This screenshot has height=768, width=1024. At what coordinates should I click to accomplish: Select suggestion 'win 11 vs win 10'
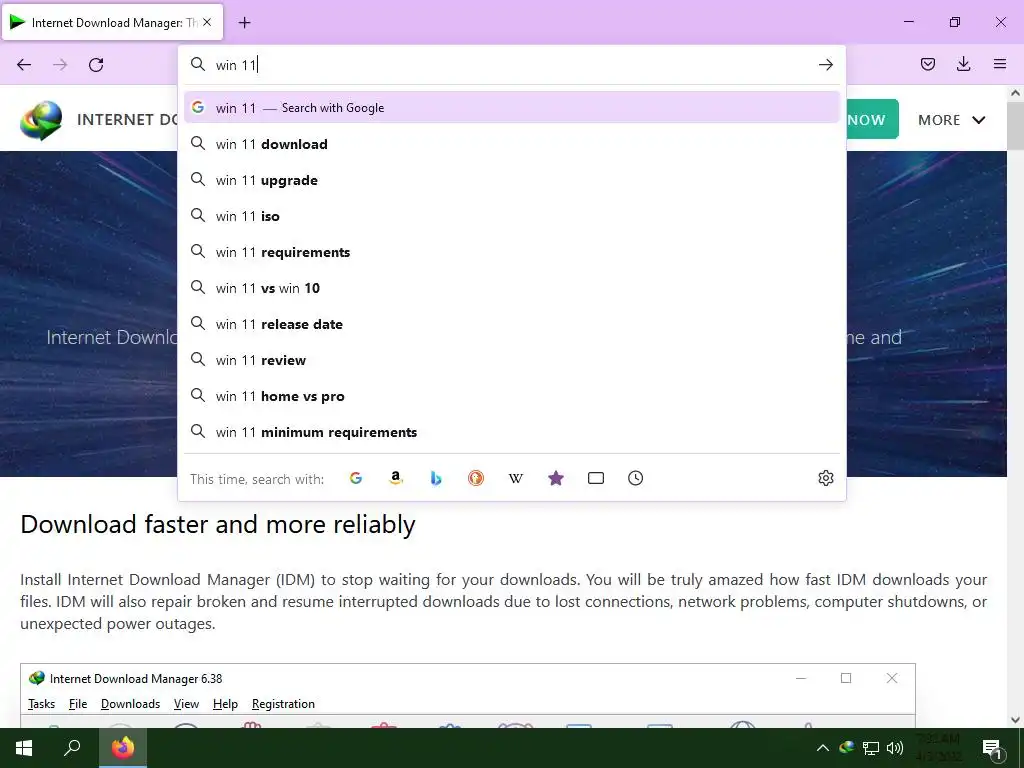click(512, 287)
